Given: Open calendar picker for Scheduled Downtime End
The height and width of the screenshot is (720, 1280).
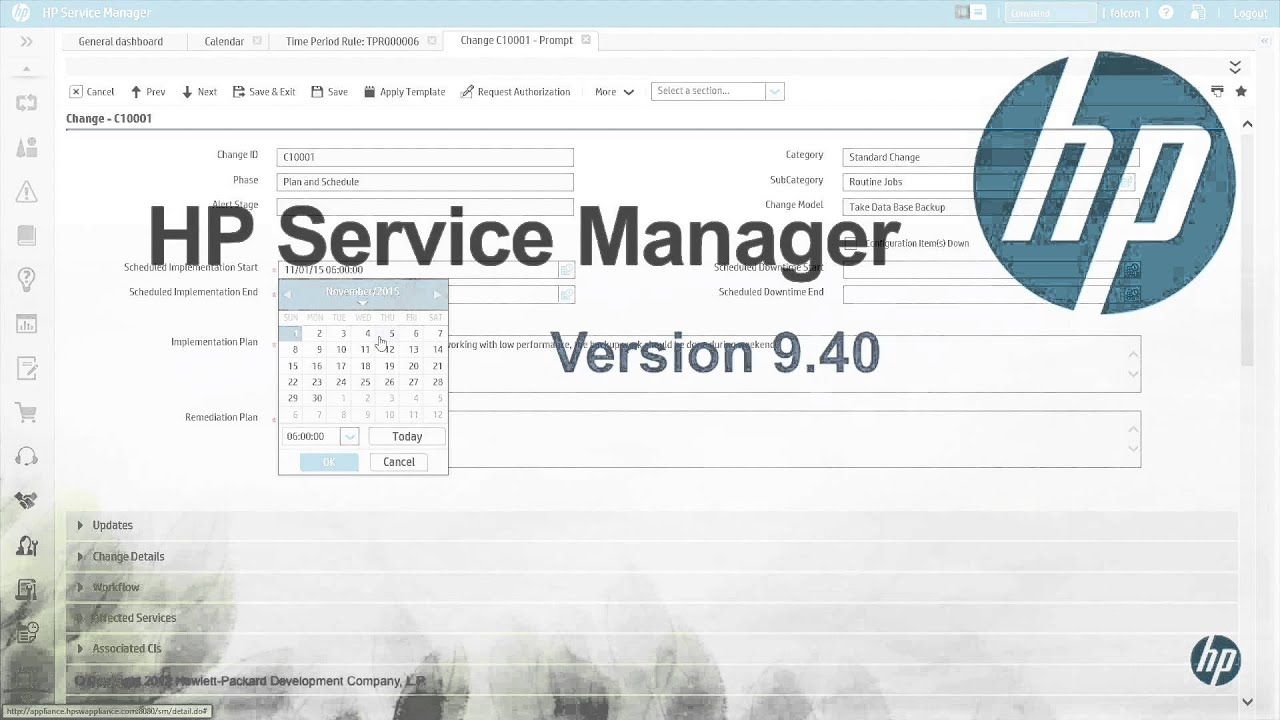Looking at the screenshot, I should click(1132, 294).
